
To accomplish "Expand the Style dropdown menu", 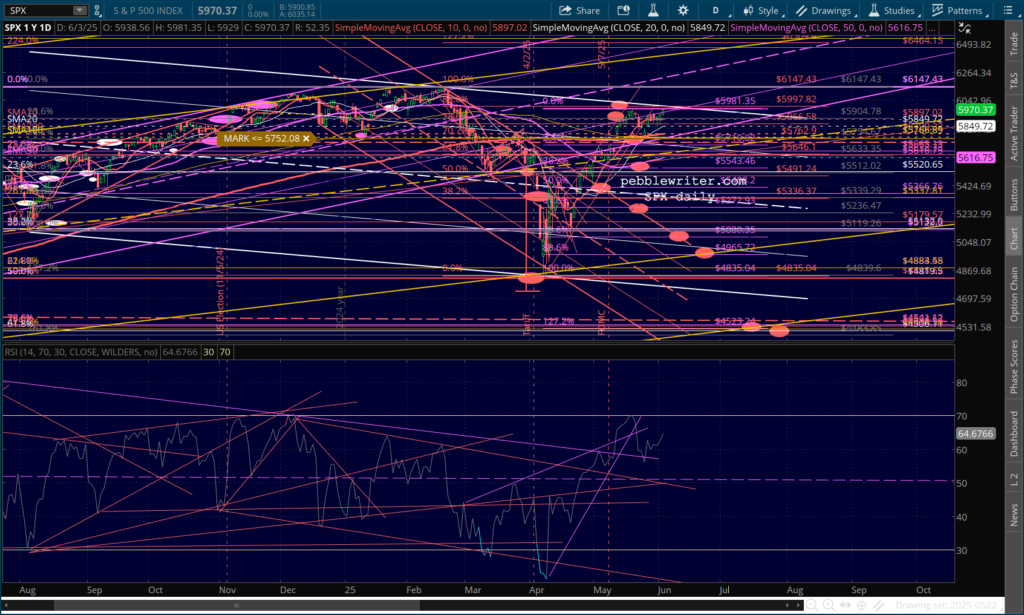I will coord(762,10).
